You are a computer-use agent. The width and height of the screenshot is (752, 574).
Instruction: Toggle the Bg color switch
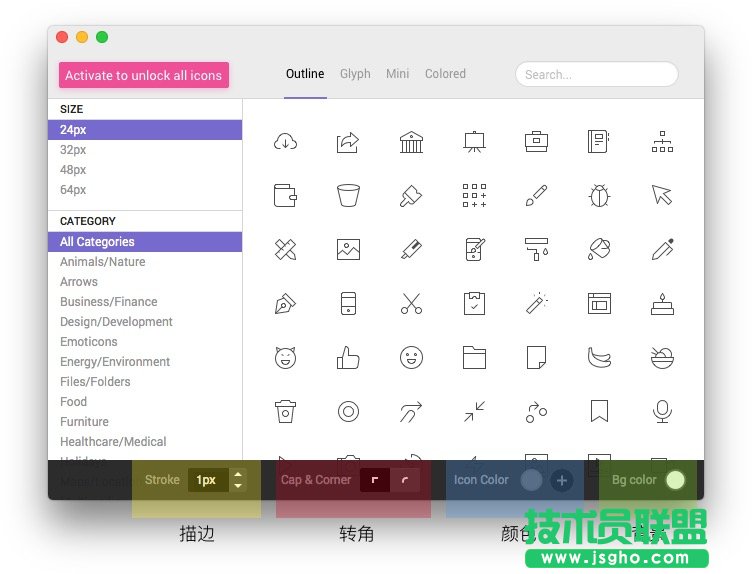675,480
